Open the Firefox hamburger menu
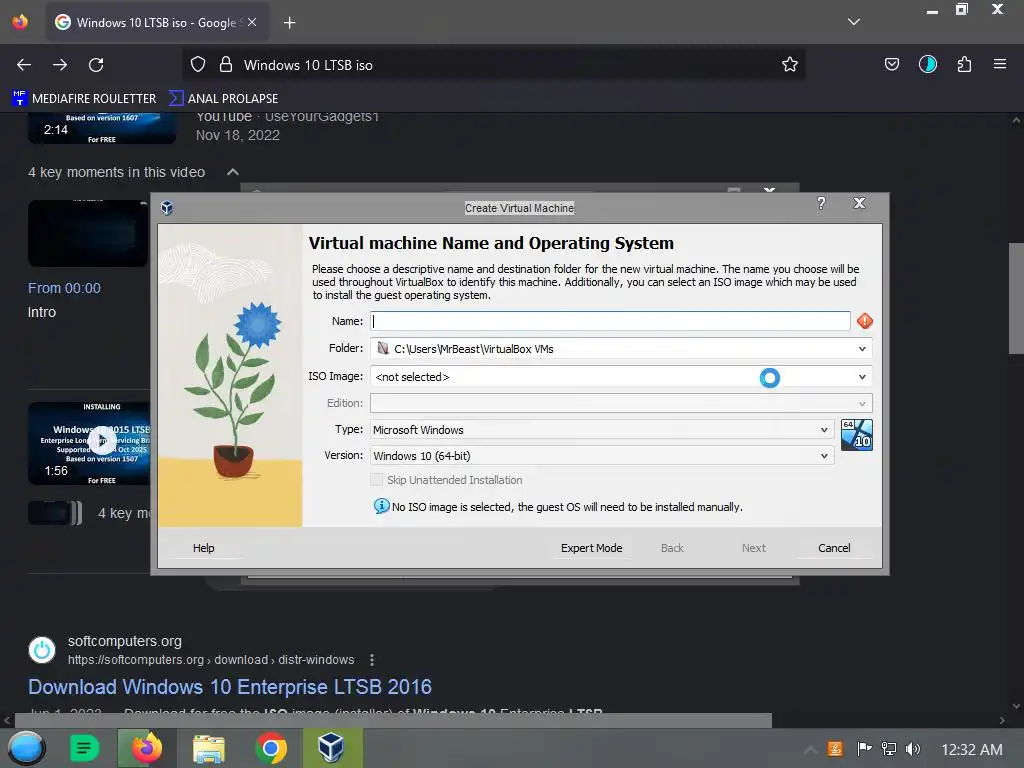Viewport: 1024px width, 768px height. coord(999,64)
